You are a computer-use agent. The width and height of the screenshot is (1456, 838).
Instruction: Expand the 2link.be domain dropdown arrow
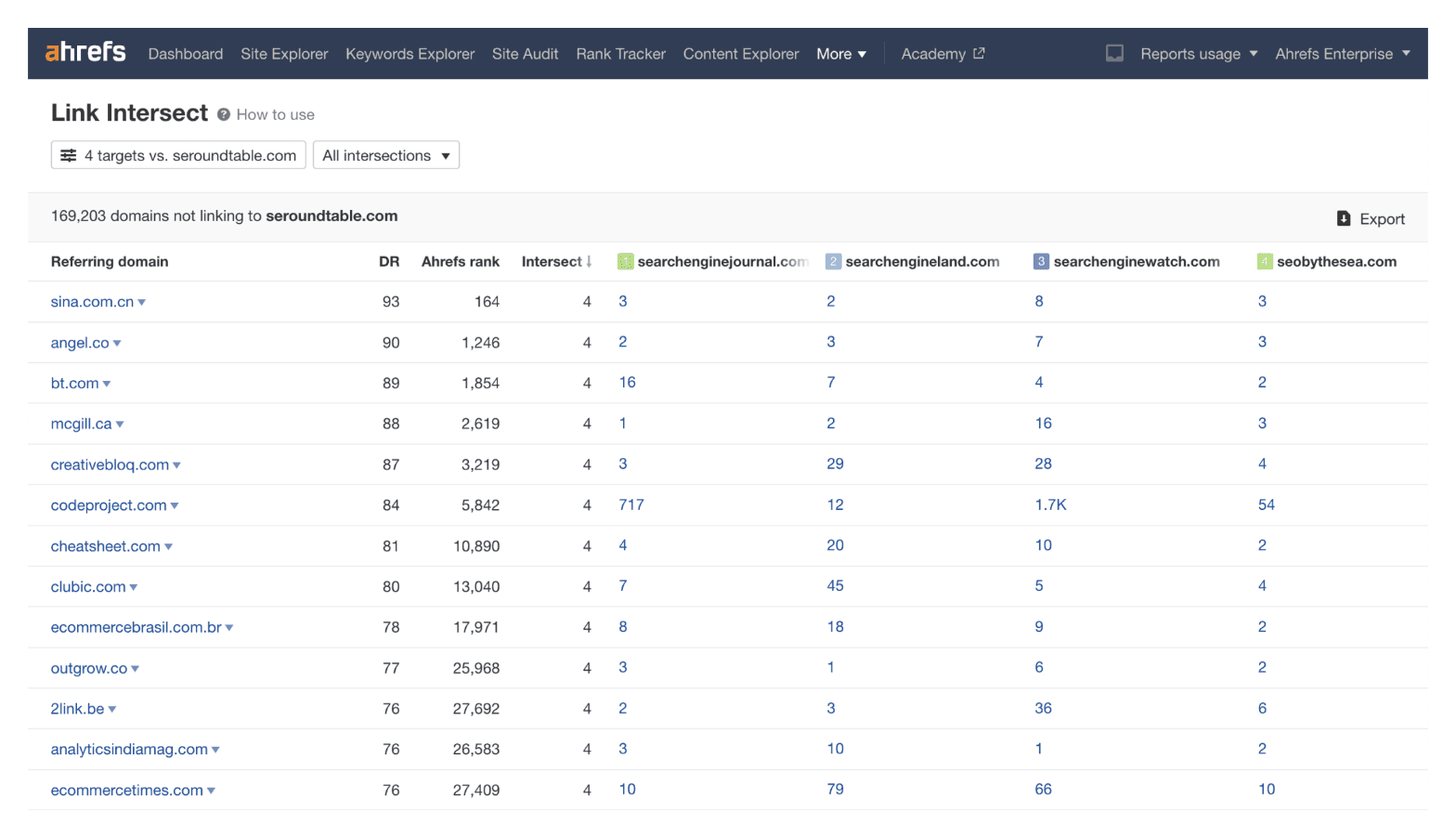(112, 710)
